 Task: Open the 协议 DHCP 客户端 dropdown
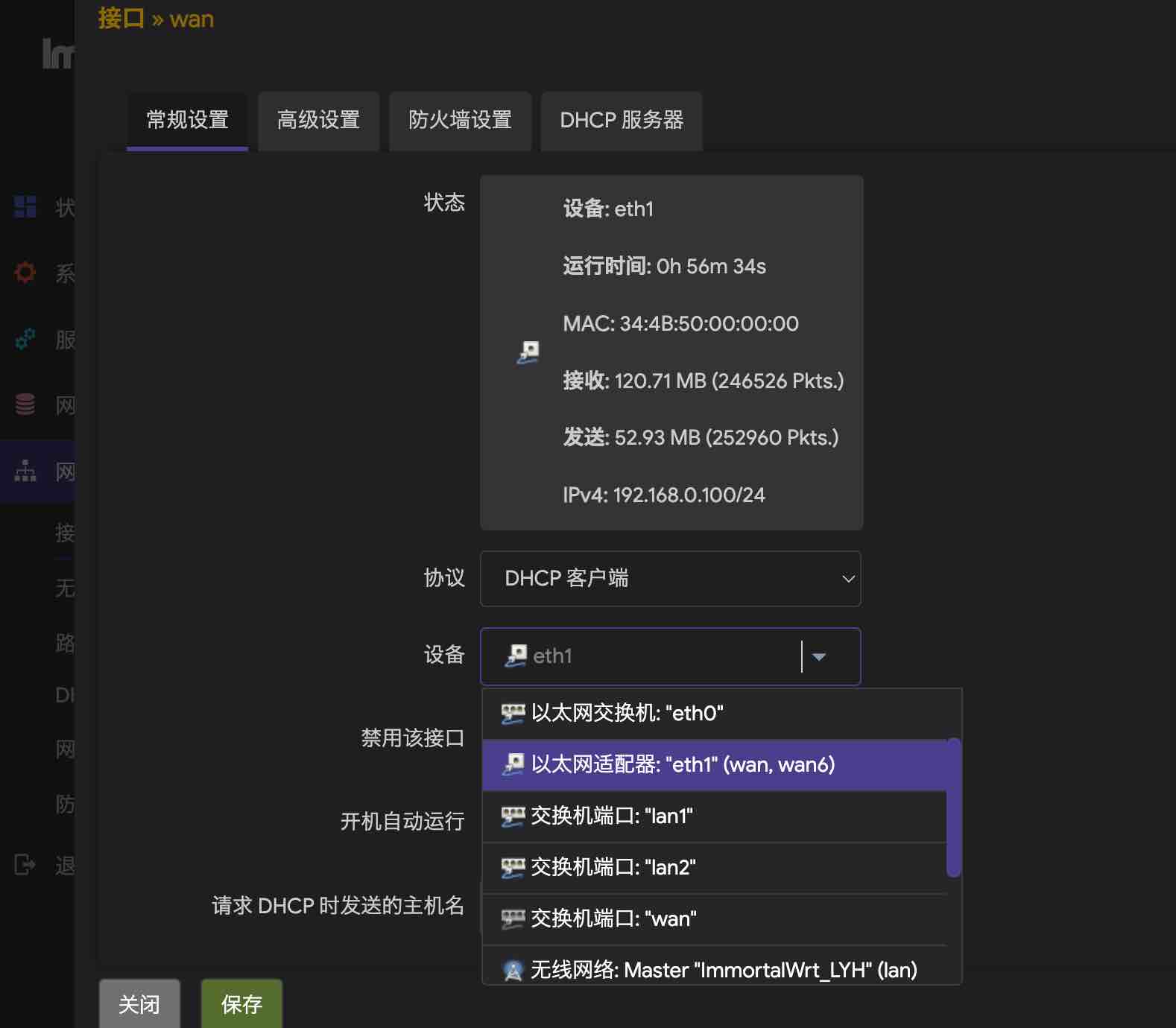[671, 579]
